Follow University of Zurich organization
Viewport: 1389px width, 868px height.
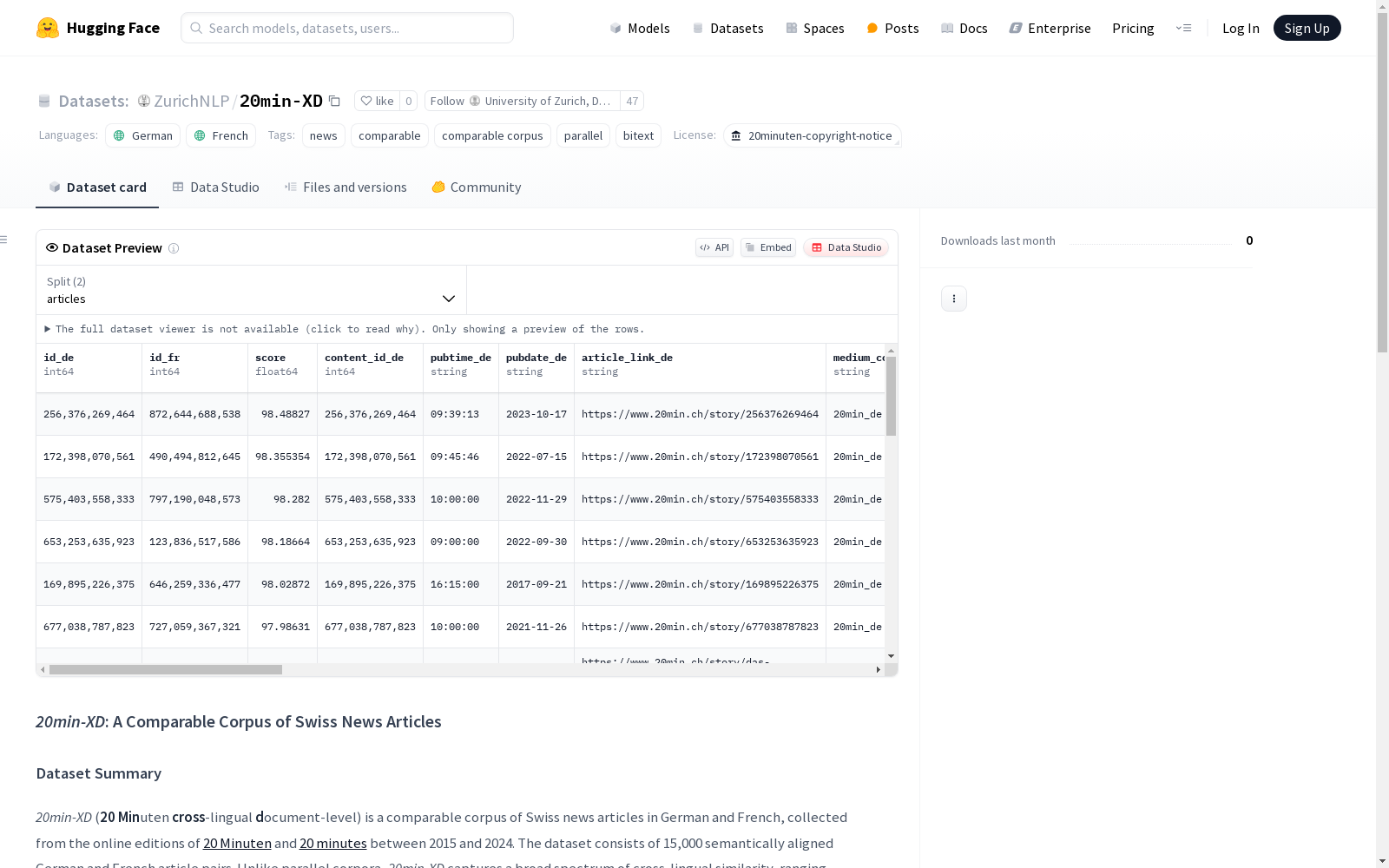click(522, 101)
